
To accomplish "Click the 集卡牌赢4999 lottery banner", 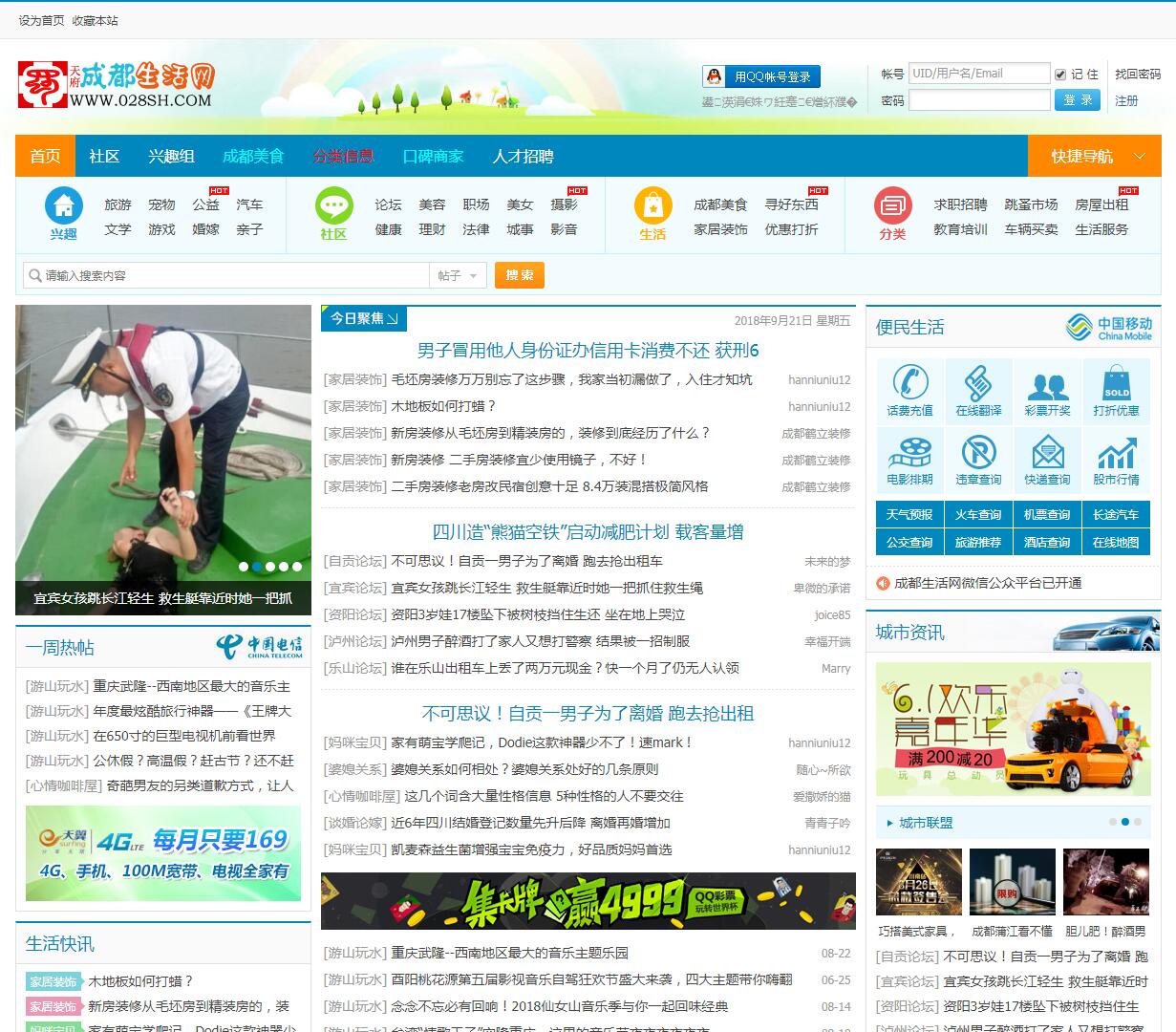I will (588, 901).
